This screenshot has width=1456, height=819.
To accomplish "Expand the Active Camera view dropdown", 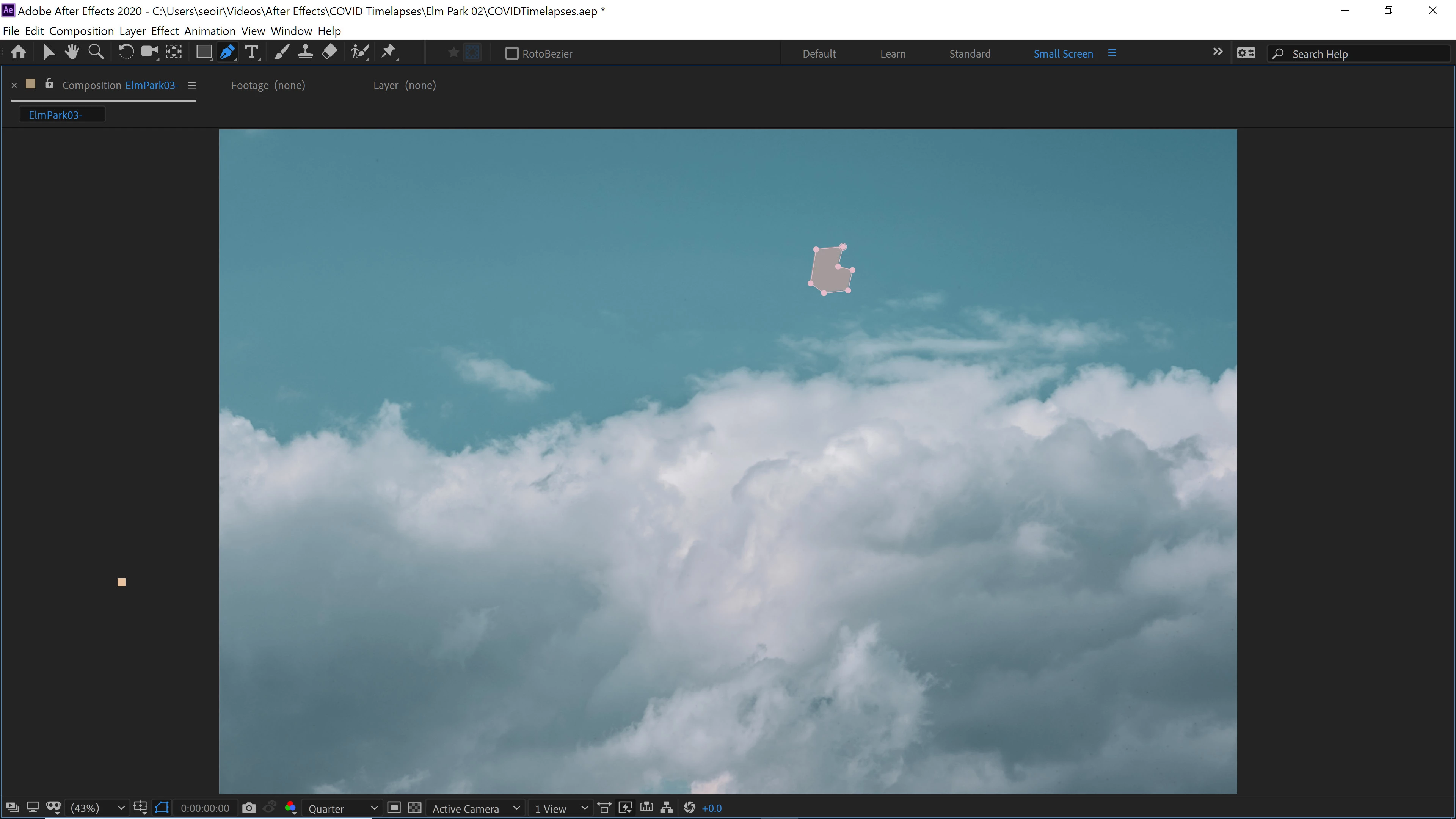I will pyautogui.click(x=475, y=808).
